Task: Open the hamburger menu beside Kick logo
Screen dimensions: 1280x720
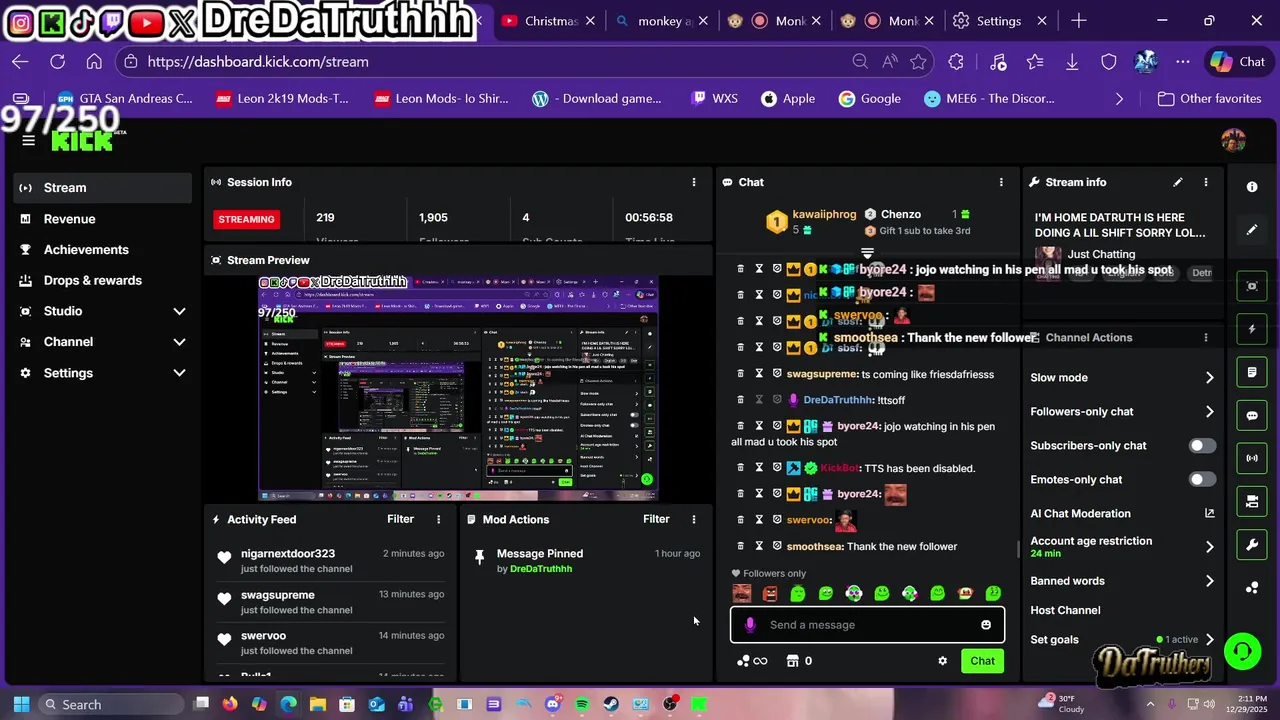Action: [28, 140]
